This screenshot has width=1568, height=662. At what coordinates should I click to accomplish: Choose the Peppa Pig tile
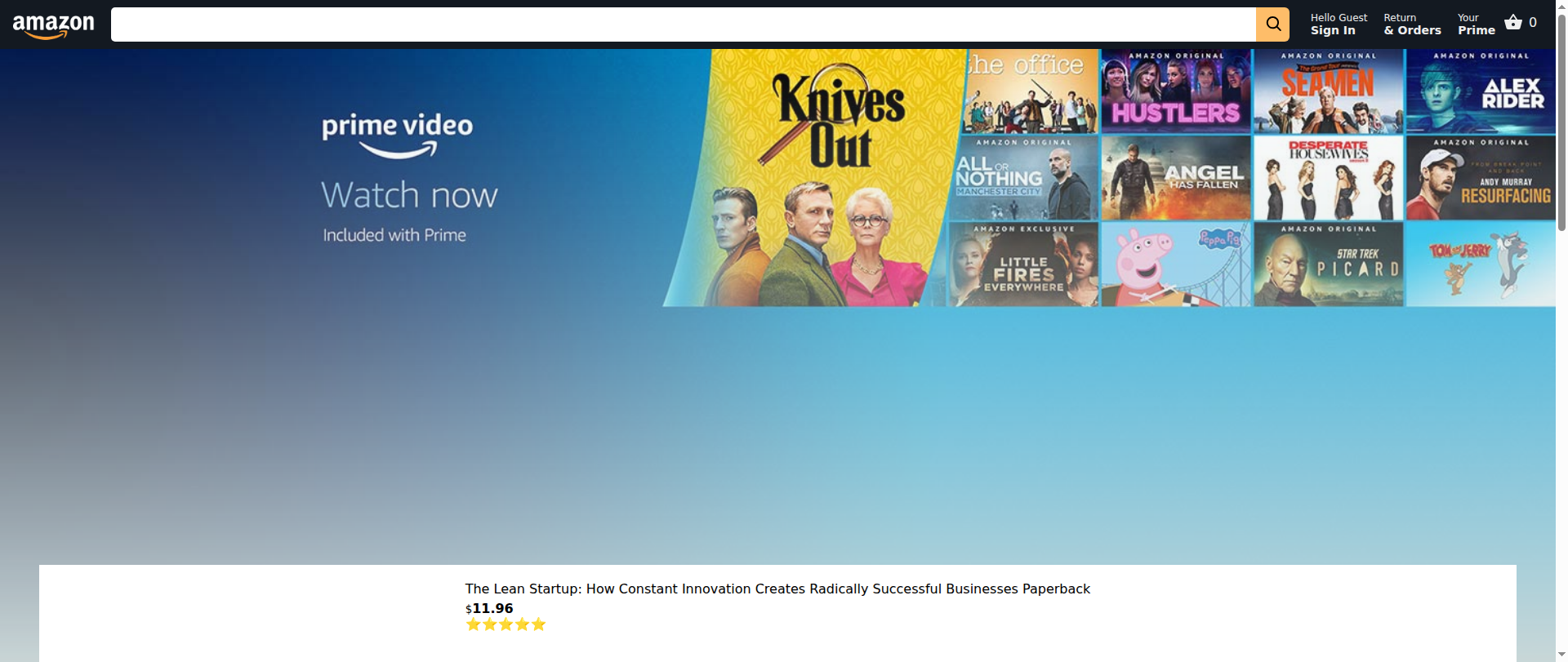(1176, 264)
